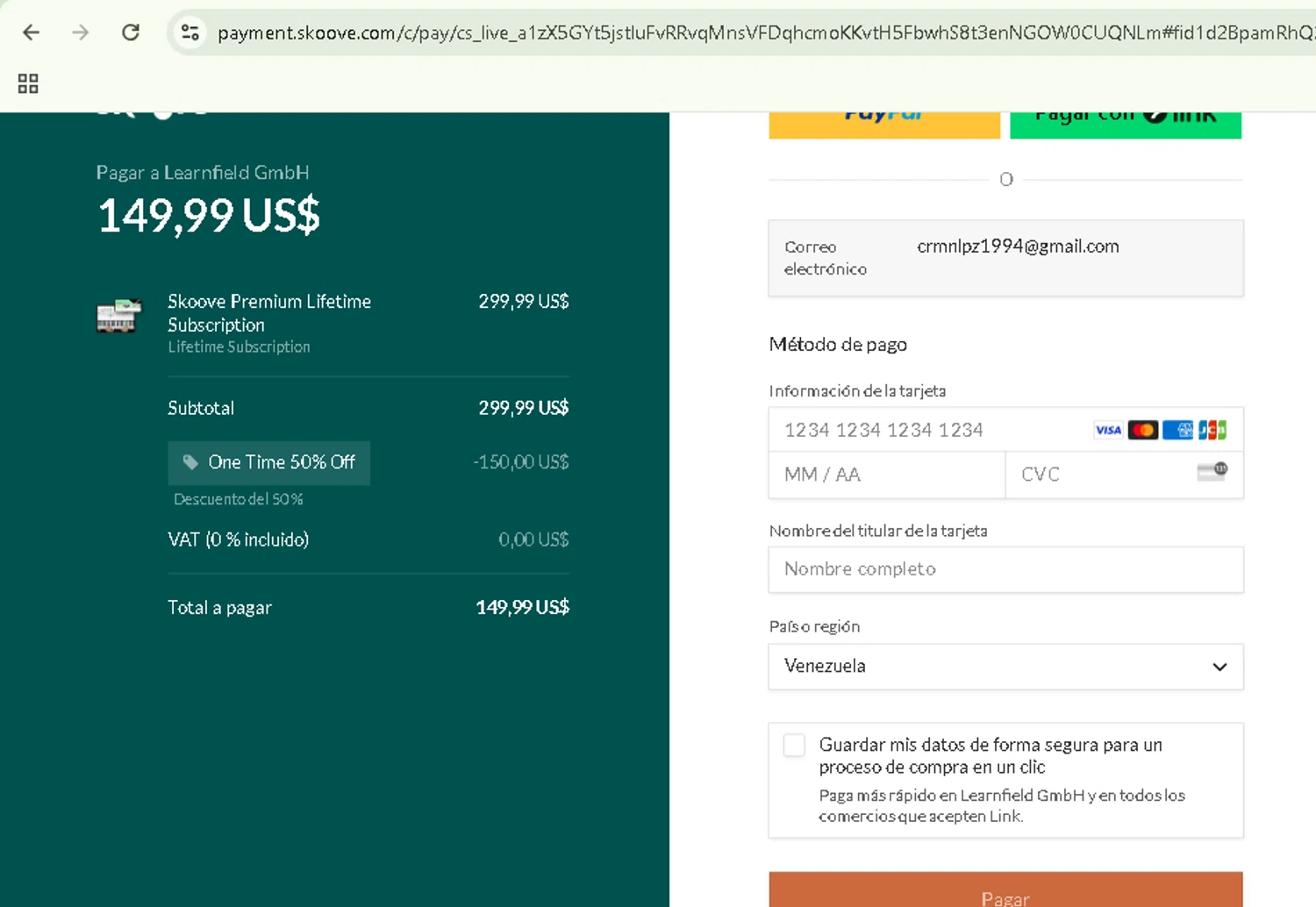Focus the card number field
This screenshot has height=907, width=1316.
pyautogui.click(x=1005, y=430)
